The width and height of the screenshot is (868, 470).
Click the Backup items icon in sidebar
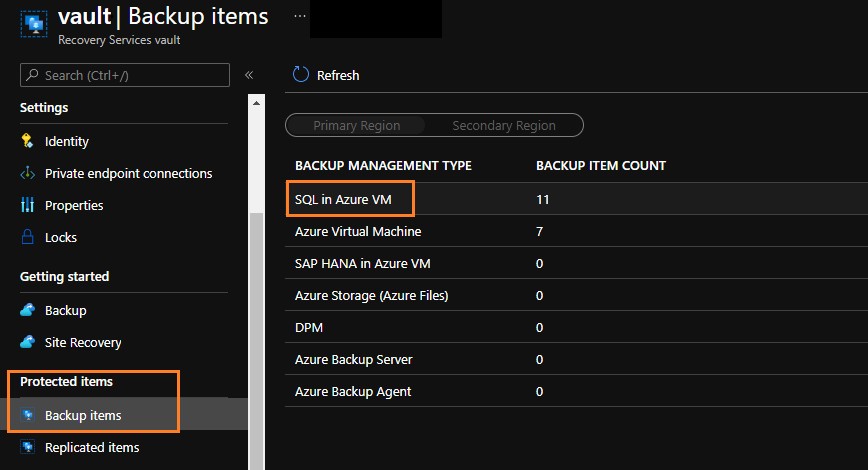[x=28, y=415]
